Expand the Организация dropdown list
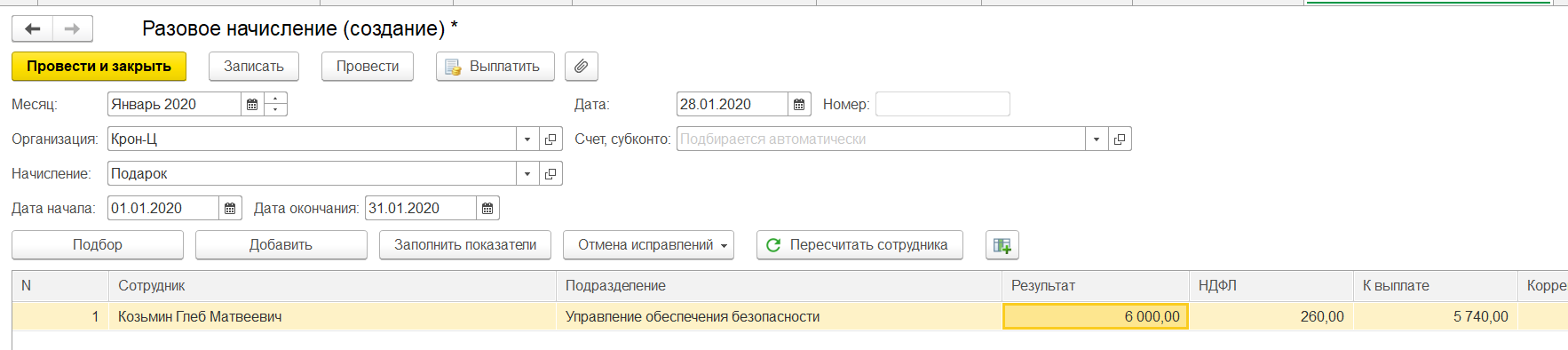1568x350 pixels. [527, 139]
